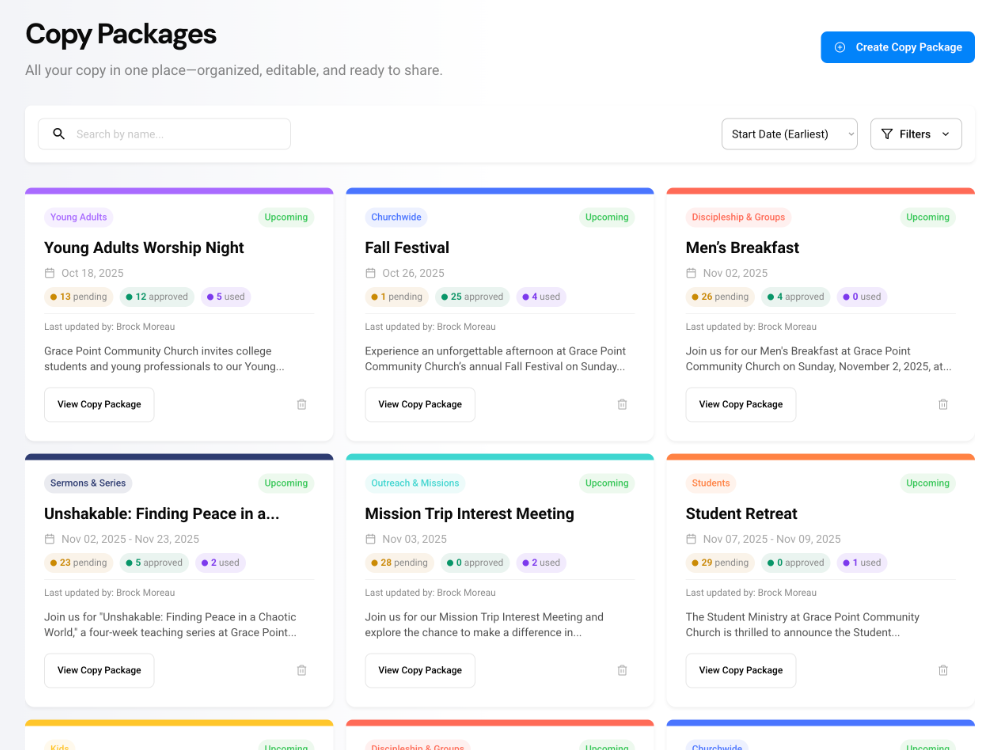View Copy Package for Student Retreat
Image resolution: width=1000 pixels, height=750 pixels.
click(741, 670)
